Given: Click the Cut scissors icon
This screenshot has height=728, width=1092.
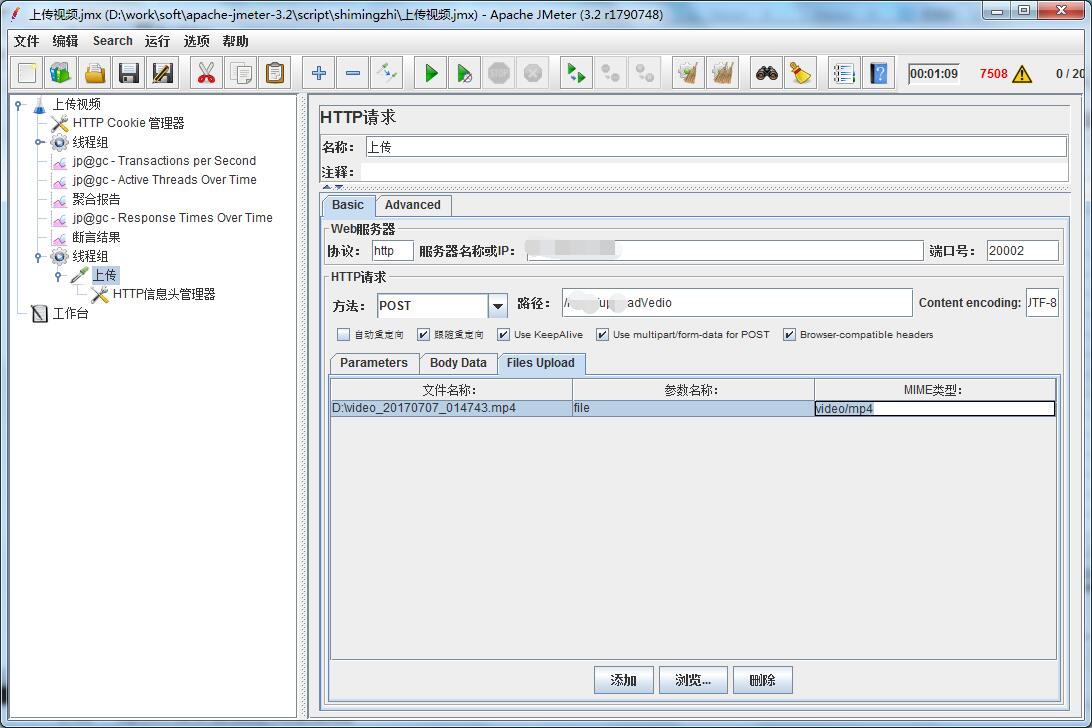Looking at the screenshot, I should click(x=206, y=73).
